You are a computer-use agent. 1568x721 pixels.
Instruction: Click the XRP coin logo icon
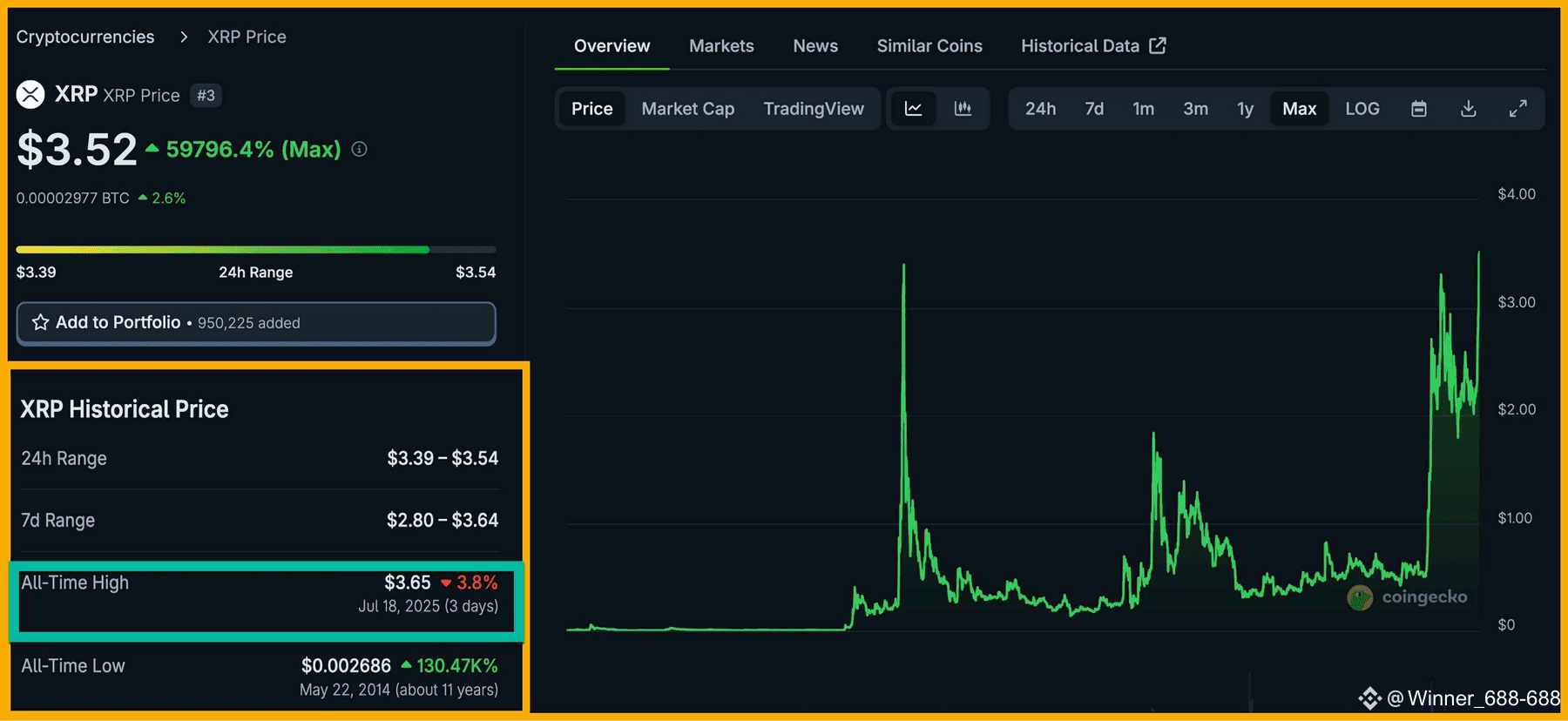(30, 94)
